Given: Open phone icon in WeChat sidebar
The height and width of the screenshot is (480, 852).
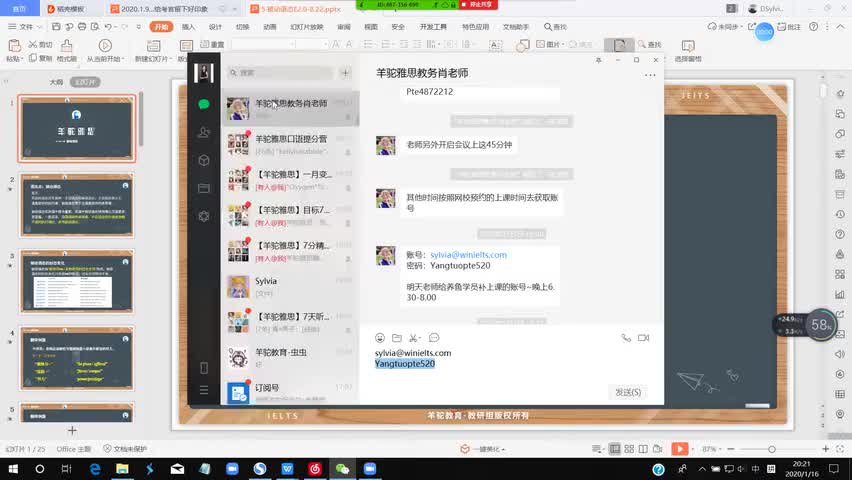Looking at the screenshot, I should [204, 368].
